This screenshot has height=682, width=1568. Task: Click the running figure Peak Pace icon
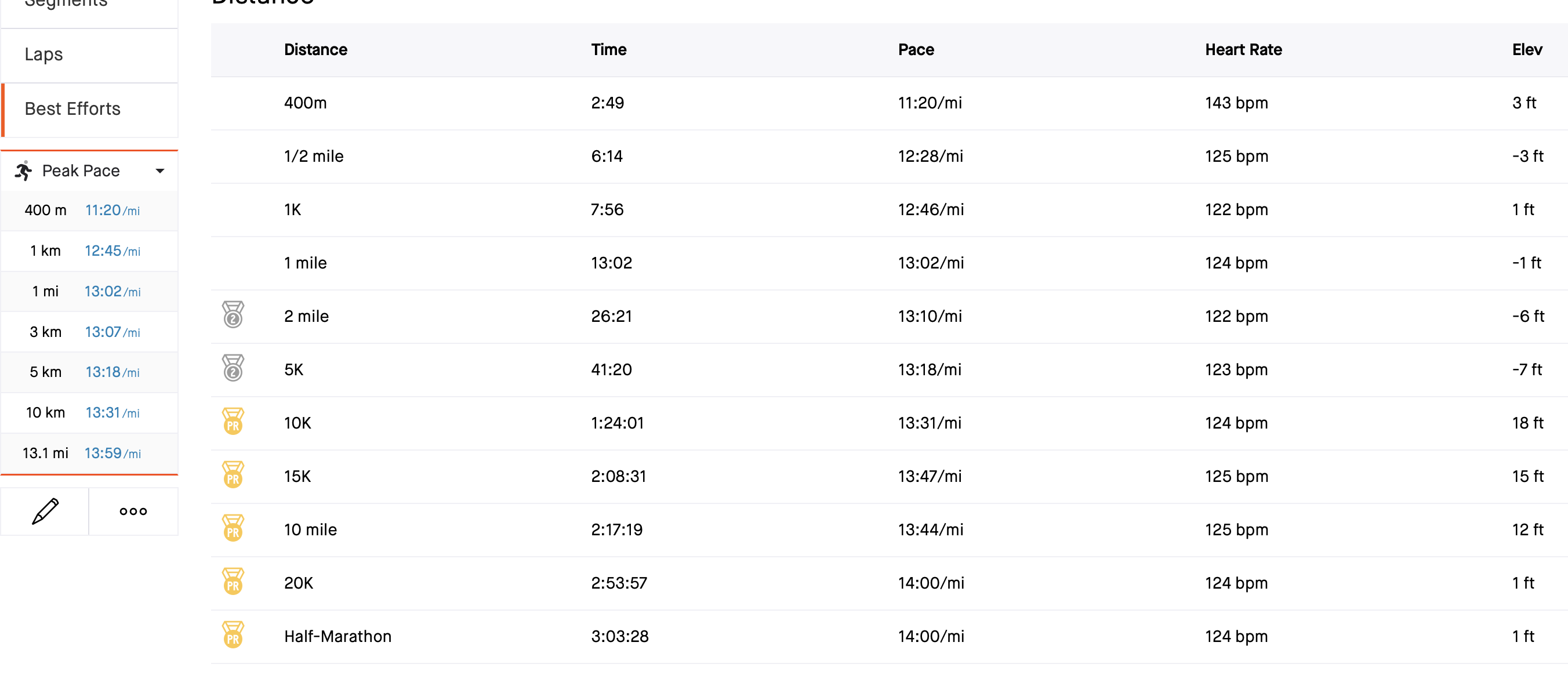click(x=23, y=171)
